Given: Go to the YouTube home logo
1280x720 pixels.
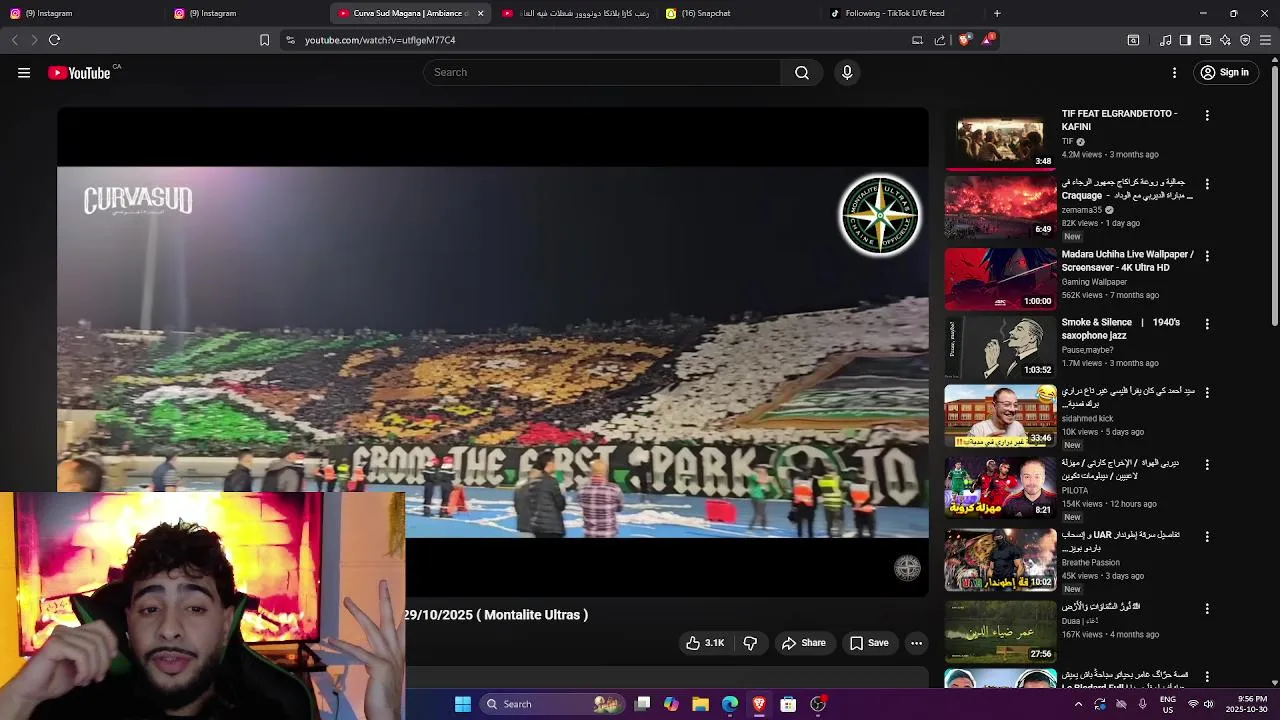Looking at the screenshot, I should [79, 73].
